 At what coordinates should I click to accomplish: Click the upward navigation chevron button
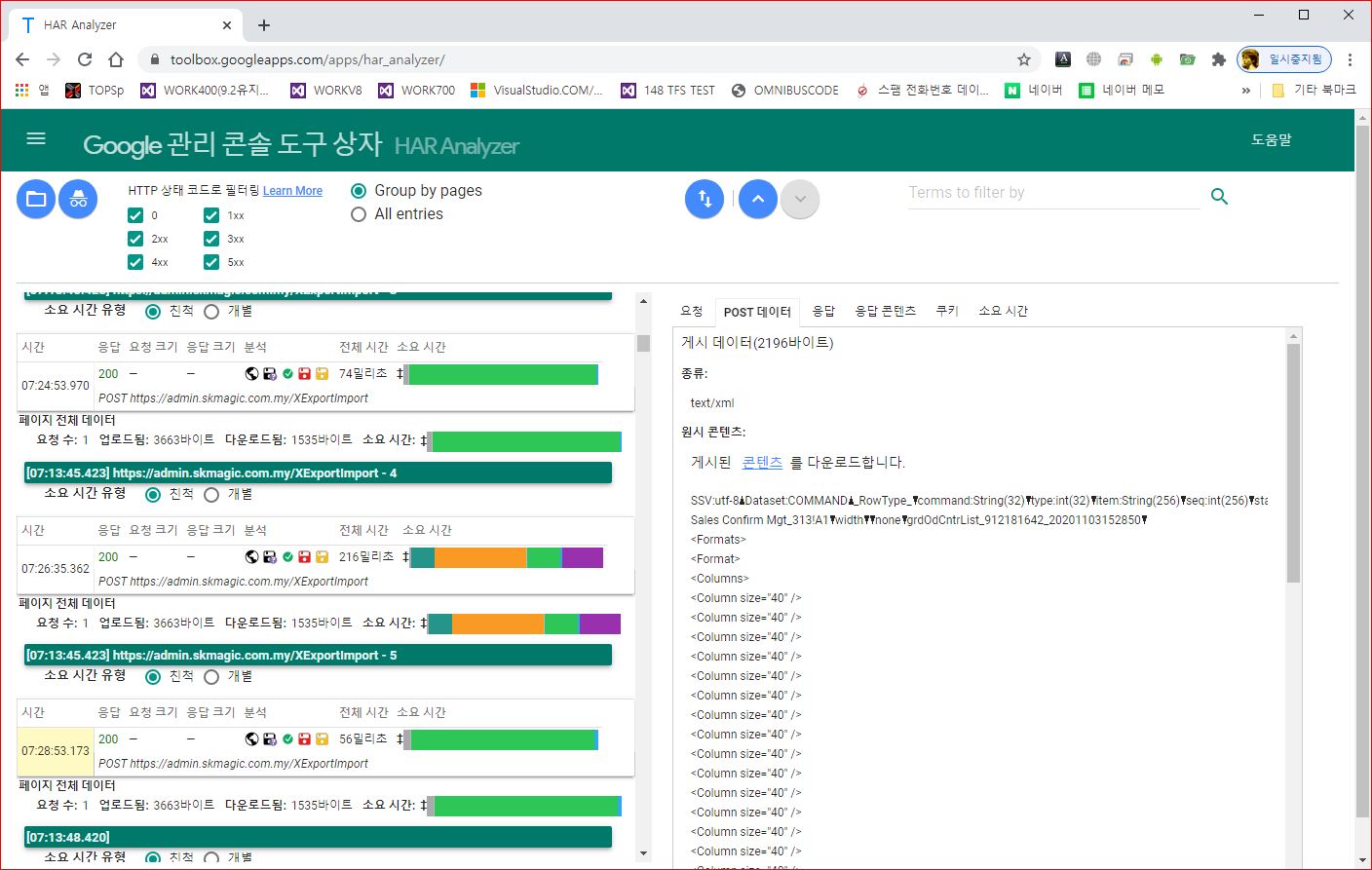757,199
